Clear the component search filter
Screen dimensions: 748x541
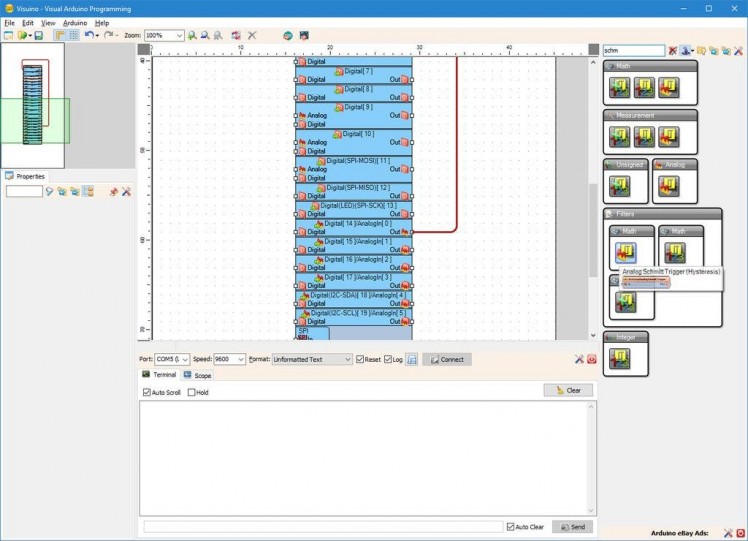pos(673,50)
